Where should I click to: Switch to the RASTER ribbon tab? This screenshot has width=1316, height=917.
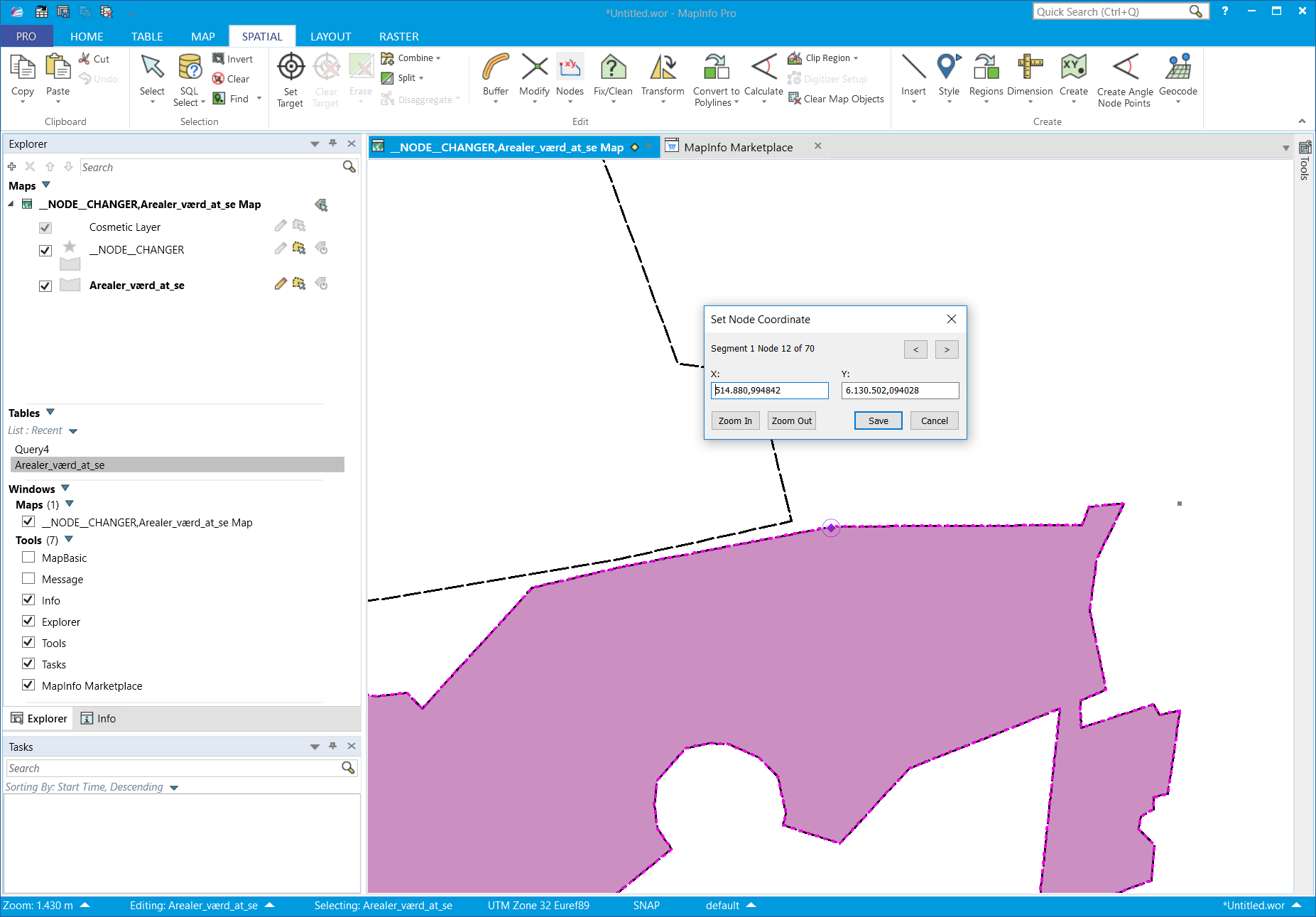click(399, 36)
